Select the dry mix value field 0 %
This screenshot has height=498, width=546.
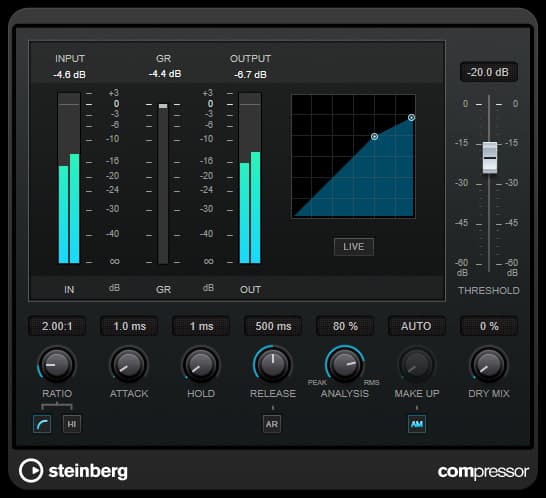(489, 326)
